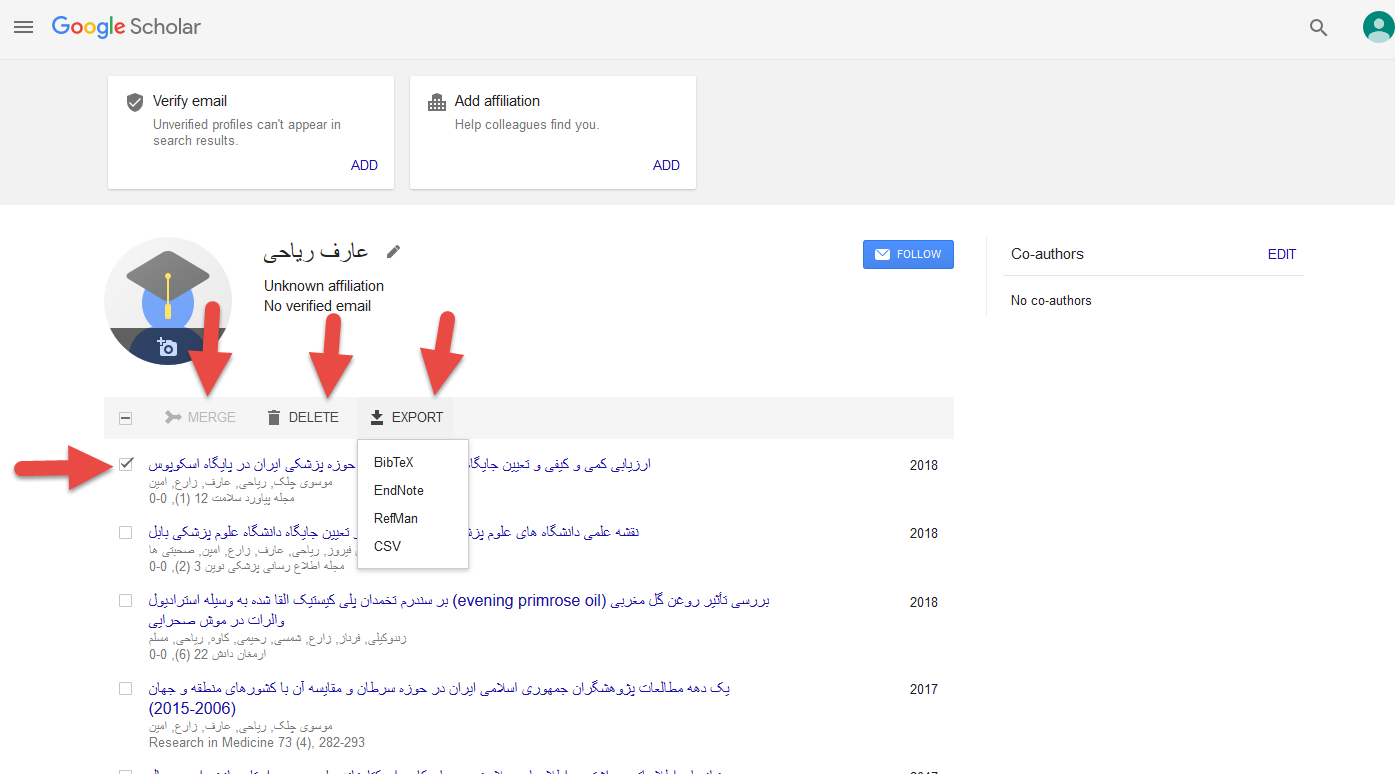Choose BibTeX from export menu
Viewport: 1395px width, 774px height.
pyautogui.click(x=393, y=462)
